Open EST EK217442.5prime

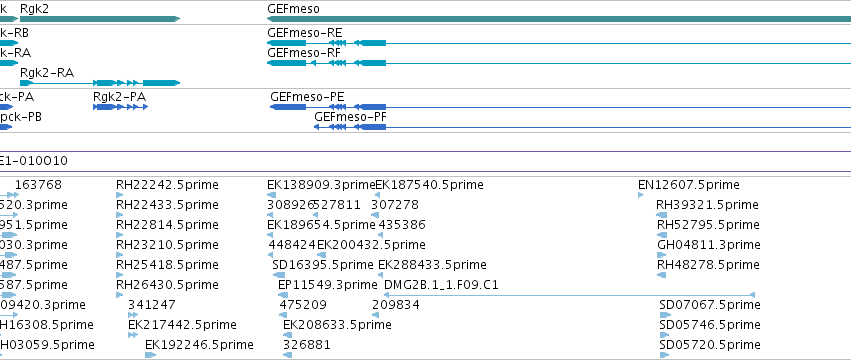182,325
